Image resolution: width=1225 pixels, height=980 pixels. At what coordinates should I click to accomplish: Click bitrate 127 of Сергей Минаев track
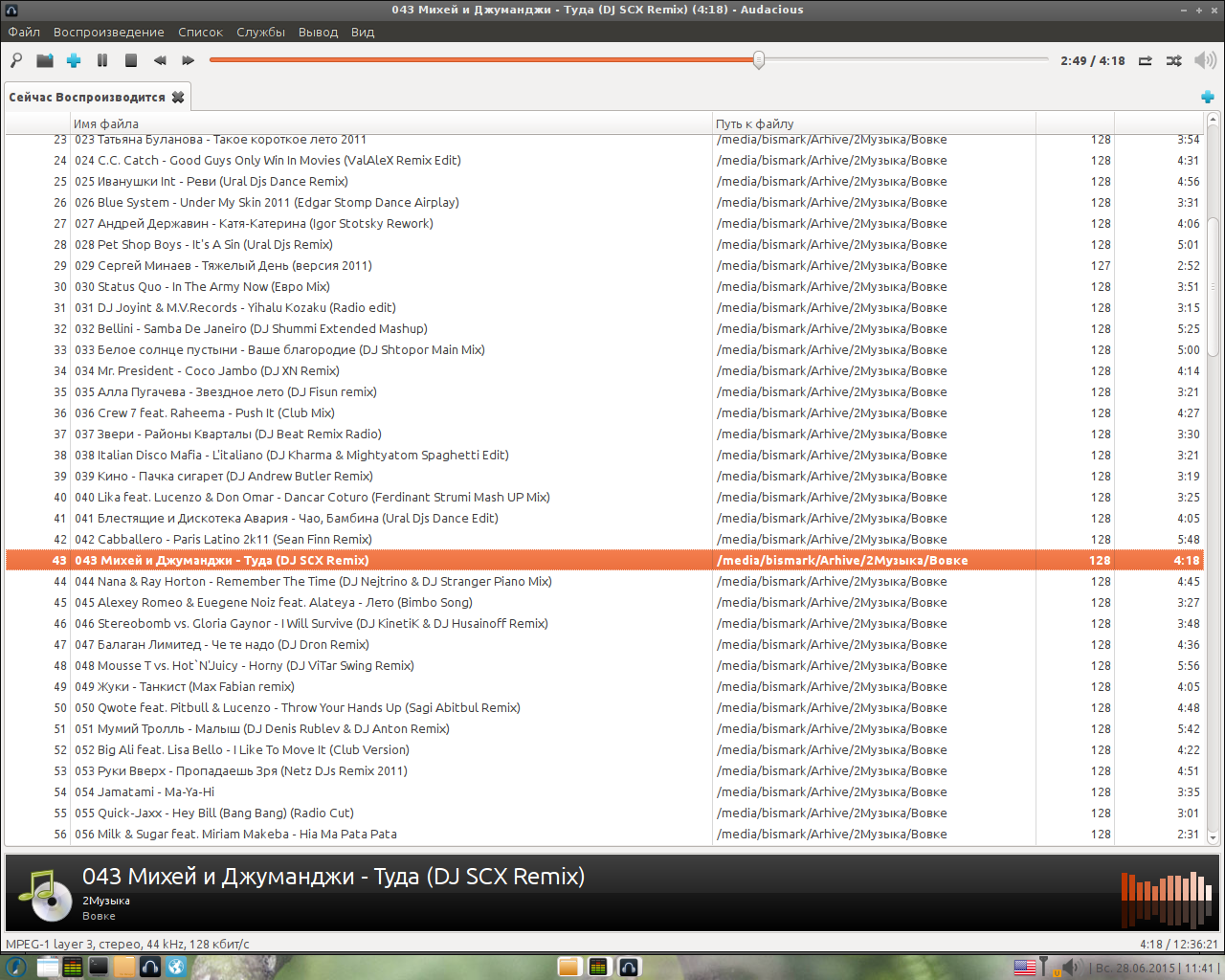[x=1101, y=266]
